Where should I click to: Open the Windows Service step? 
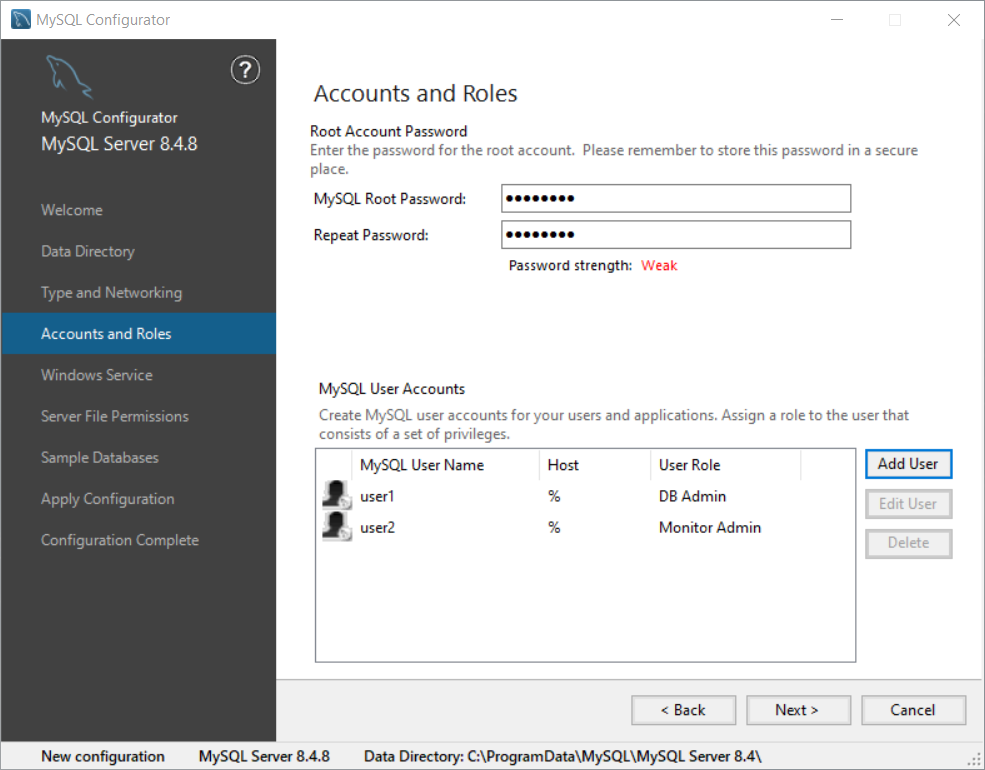[97, 375]
